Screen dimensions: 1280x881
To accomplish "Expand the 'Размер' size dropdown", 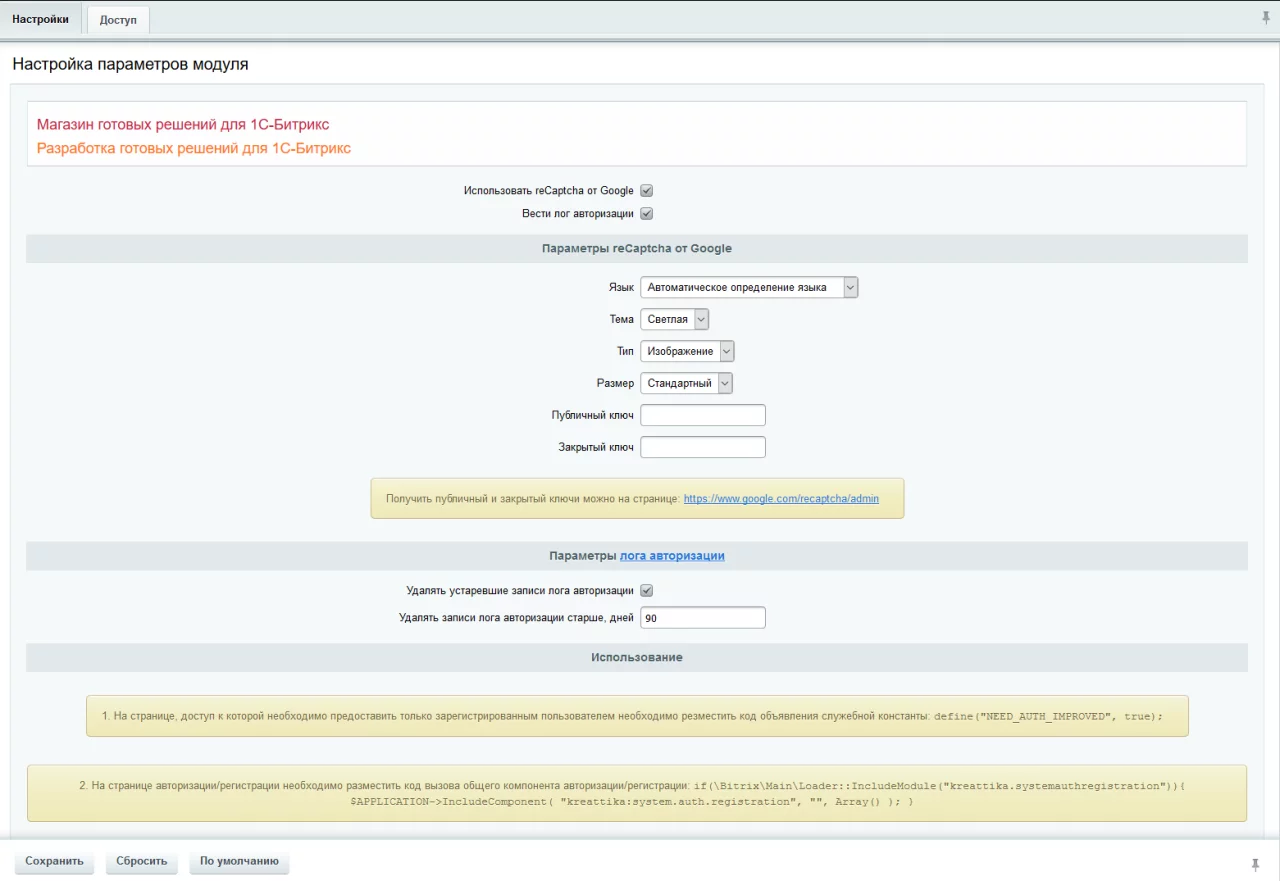I will click(686, 384).
